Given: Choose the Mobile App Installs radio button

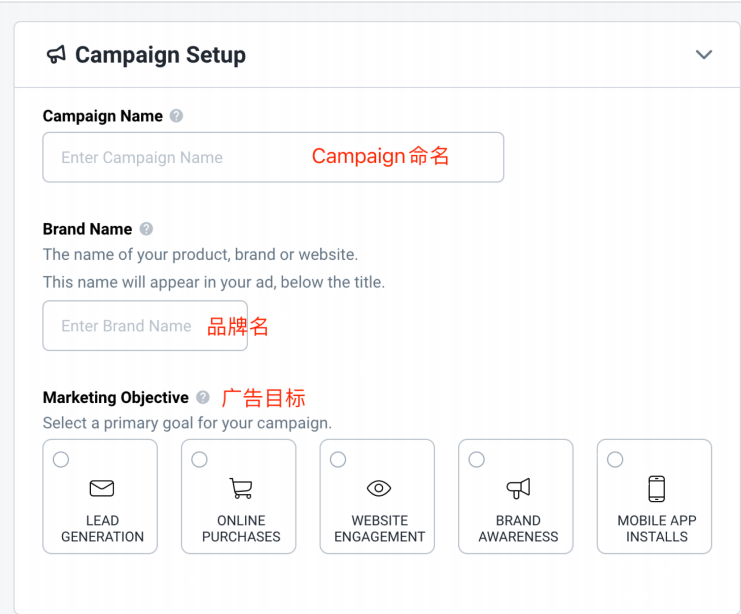Looking at the screenshot, I should tap(615, 460).
